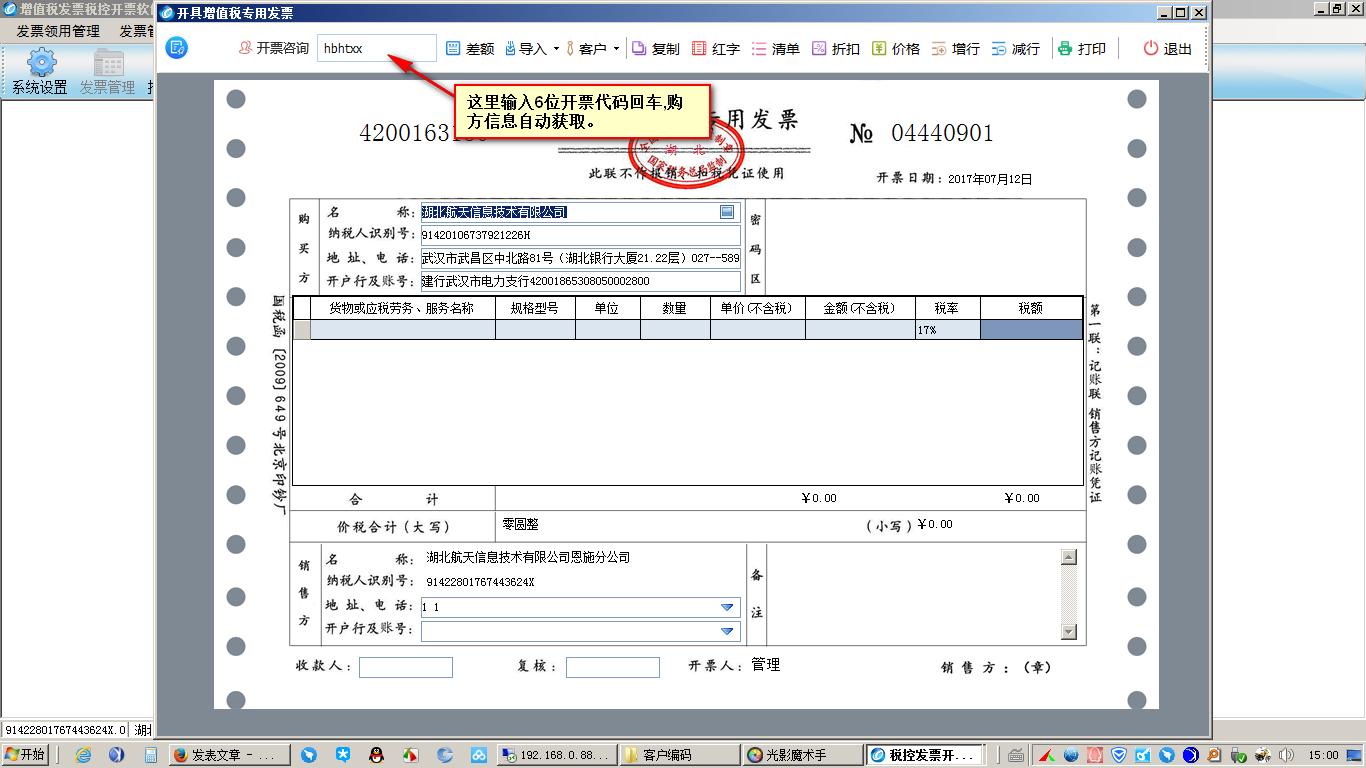
Task: Click the 退出 exit button
Action: [1165, 47]
